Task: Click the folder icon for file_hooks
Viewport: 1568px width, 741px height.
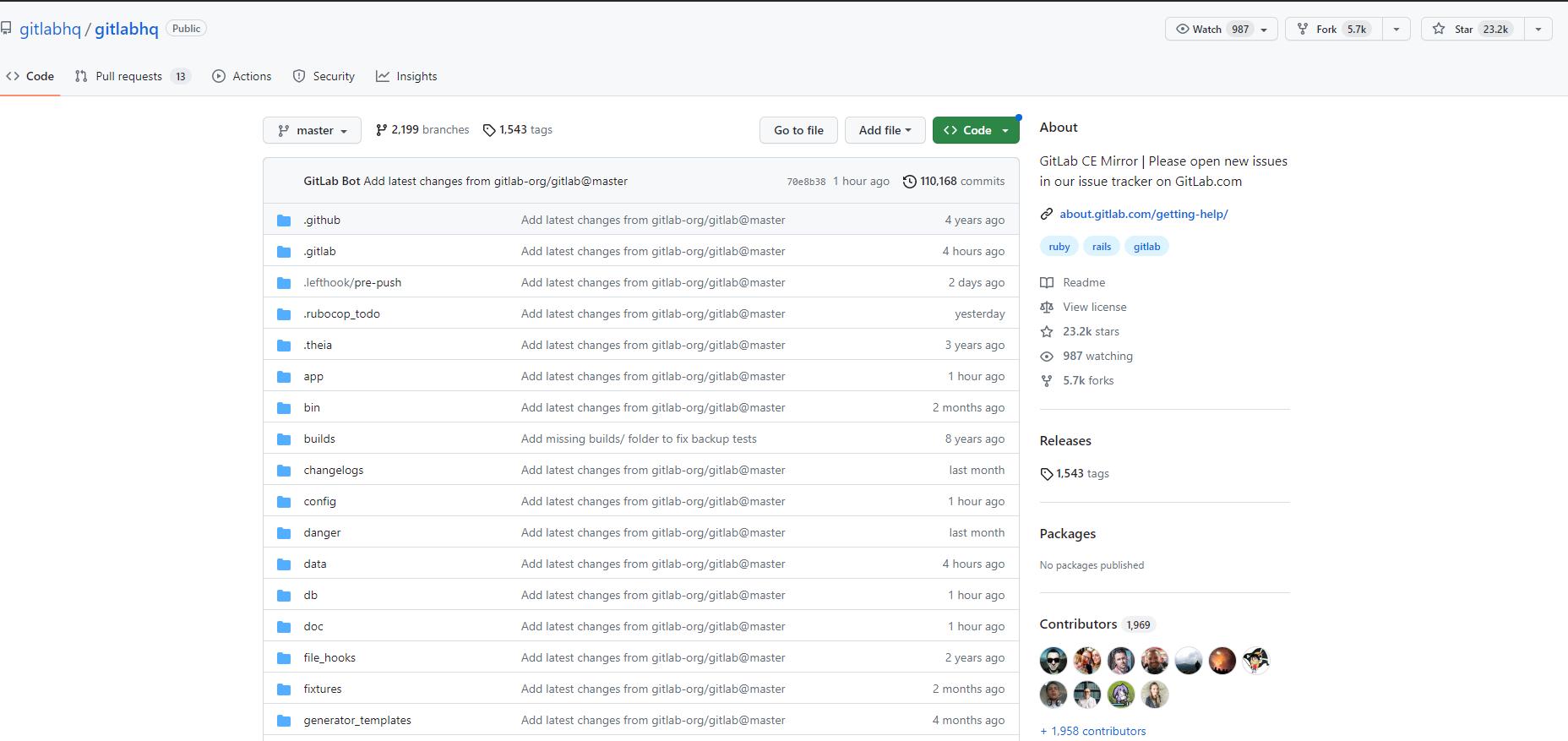Action: coord(284,658)
